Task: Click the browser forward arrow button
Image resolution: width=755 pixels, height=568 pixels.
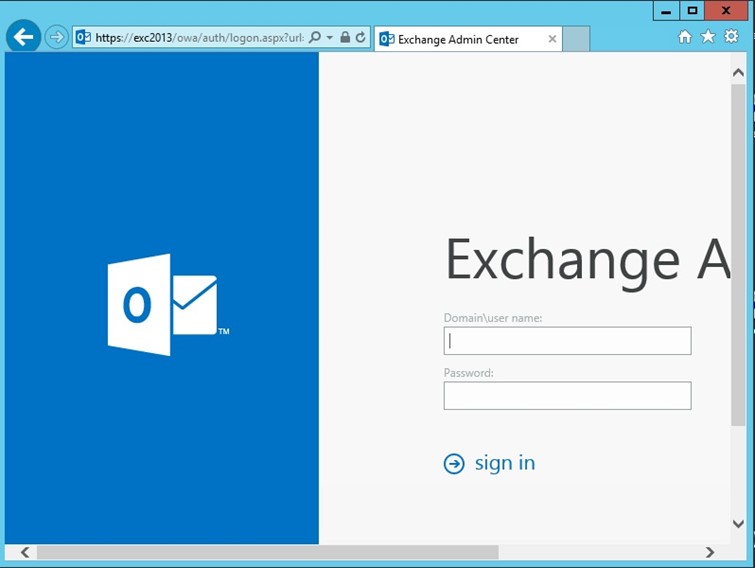Action: point(56,37)
